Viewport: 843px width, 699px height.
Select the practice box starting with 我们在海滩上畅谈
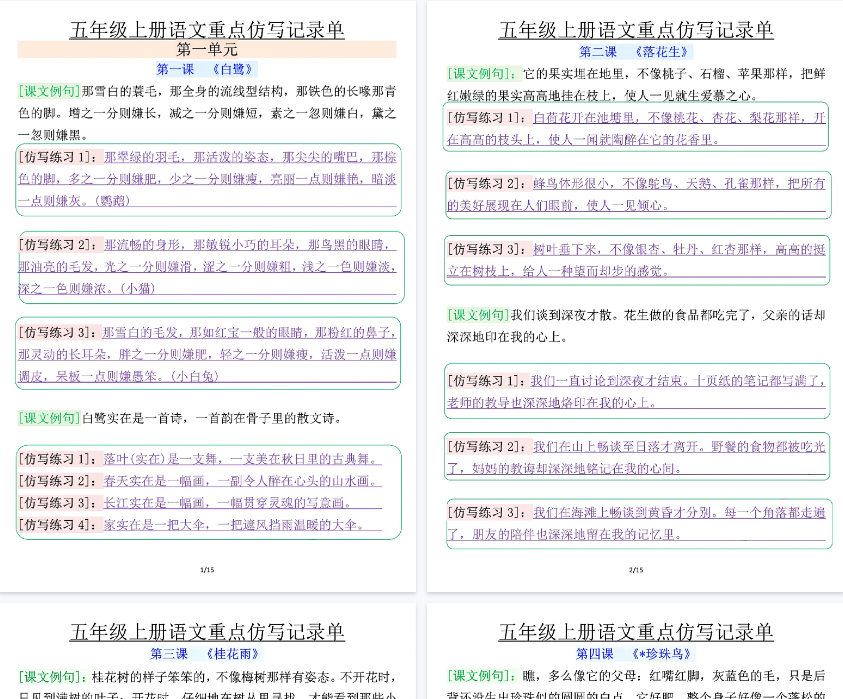(638, 523)
